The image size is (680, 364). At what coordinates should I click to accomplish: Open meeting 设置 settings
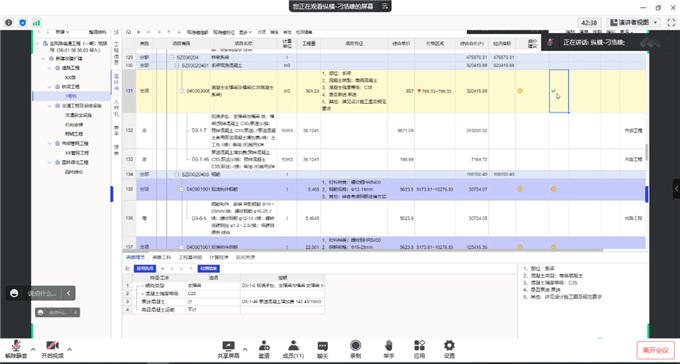click(x=449, y=349)
